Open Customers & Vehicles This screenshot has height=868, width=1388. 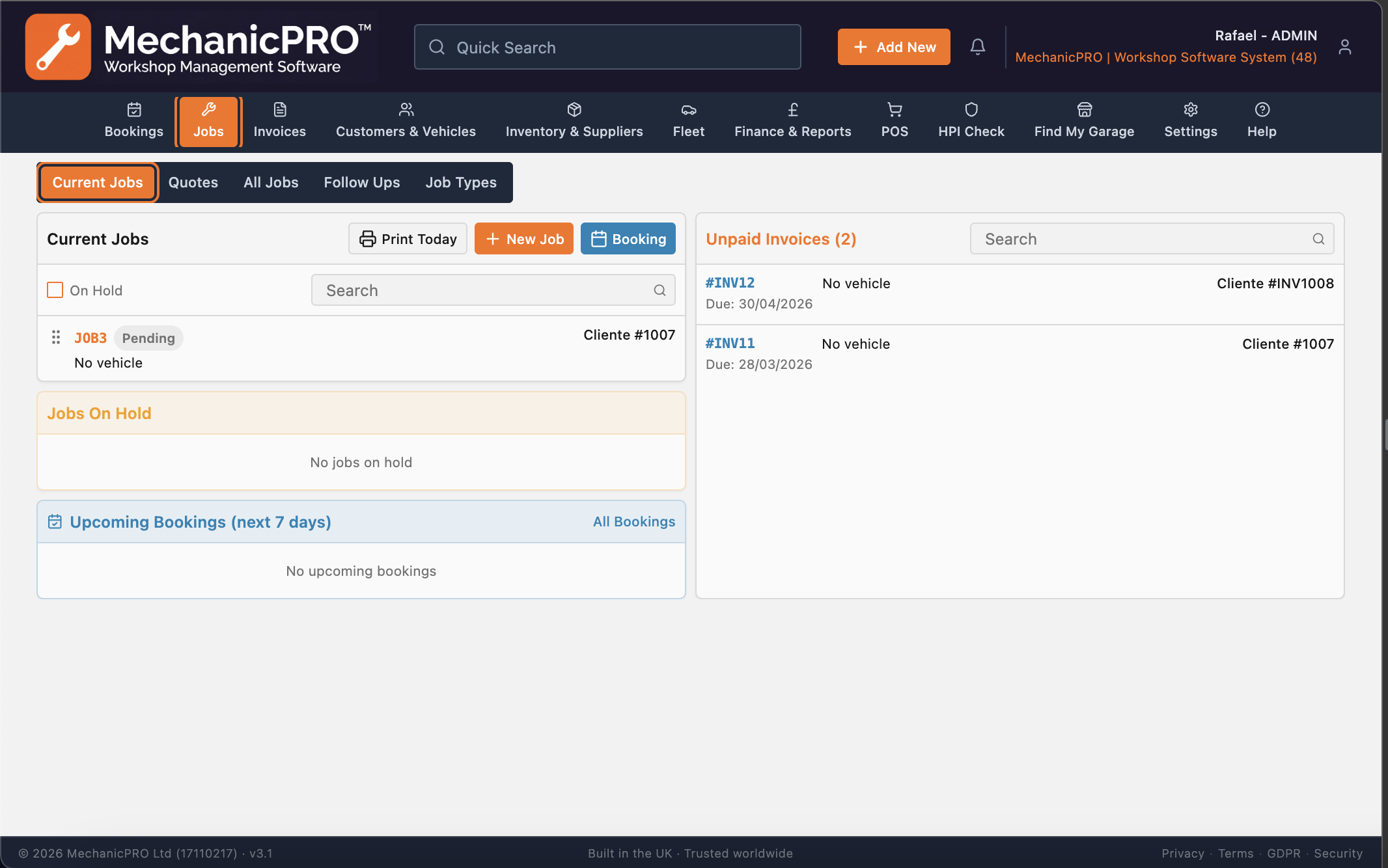click(x=406, y=121)
